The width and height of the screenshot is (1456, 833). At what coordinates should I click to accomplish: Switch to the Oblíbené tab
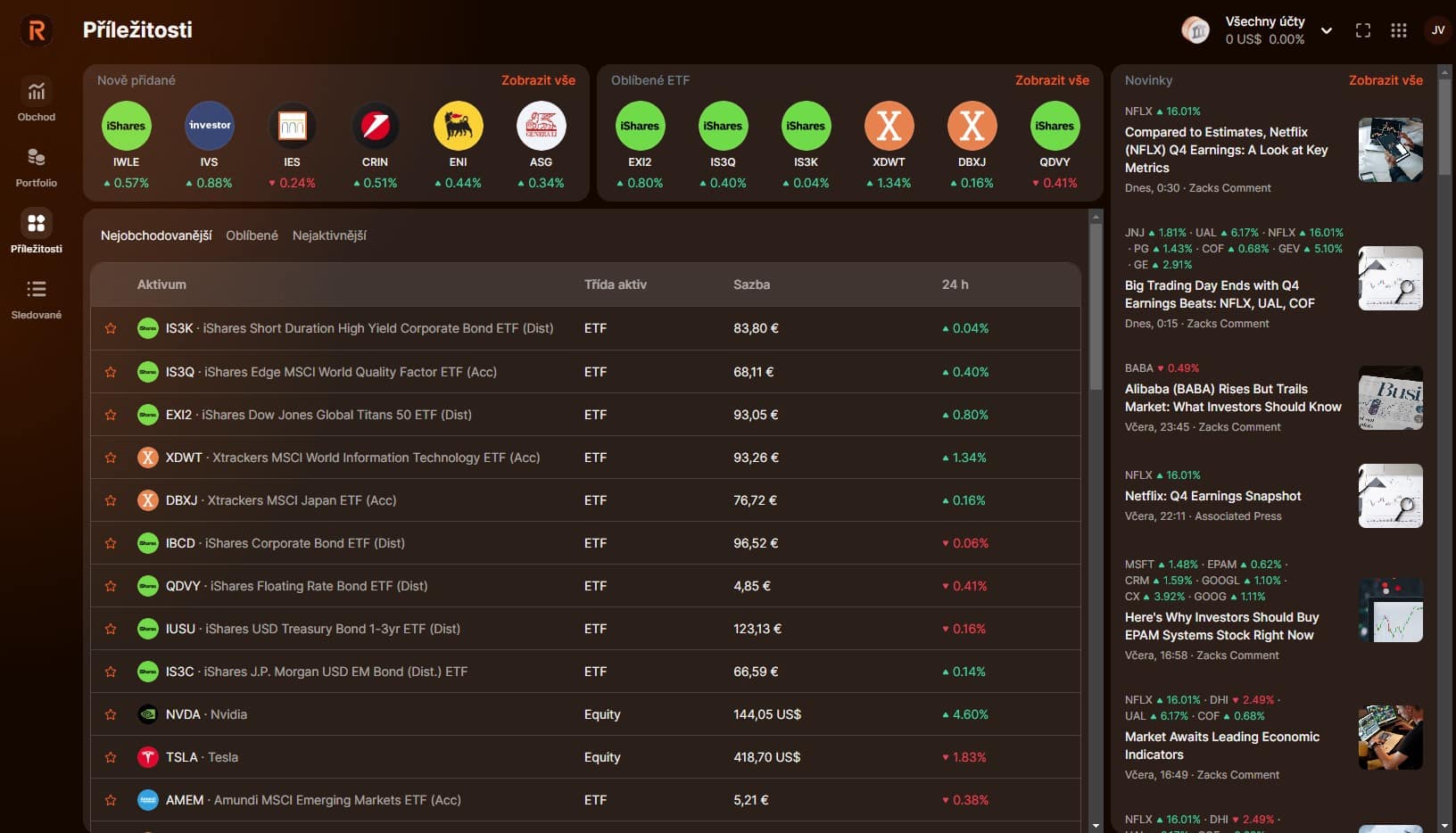pos(252,235)
